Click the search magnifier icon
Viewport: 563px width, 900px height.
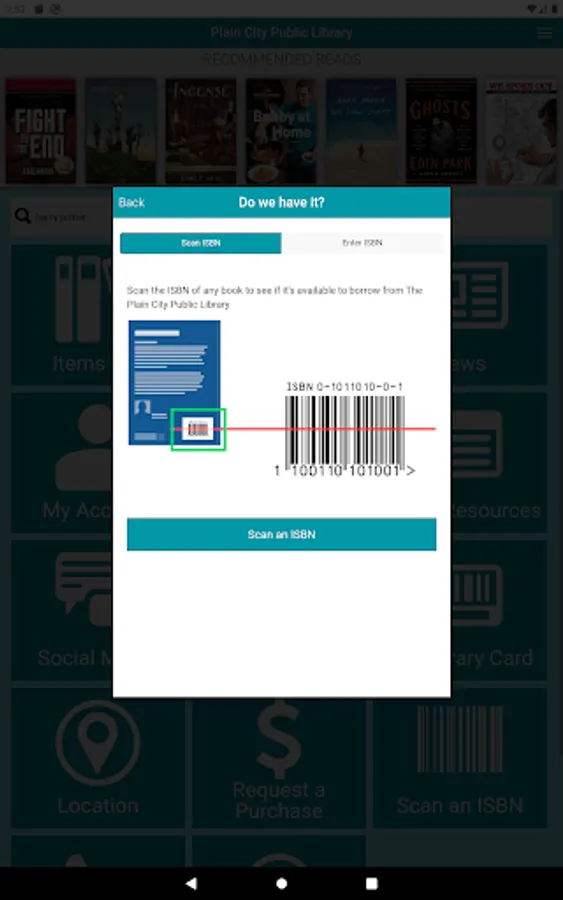pos(22,216)
